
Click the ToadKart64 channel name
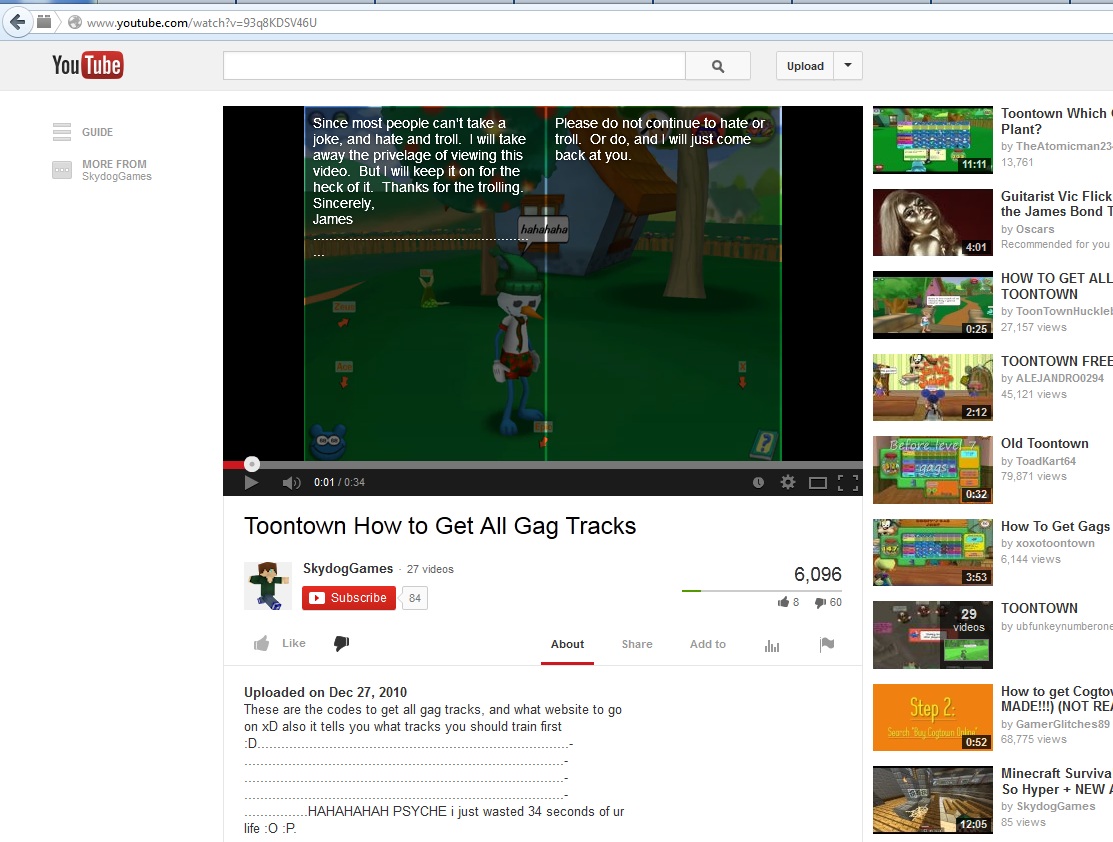[1046, 461]
